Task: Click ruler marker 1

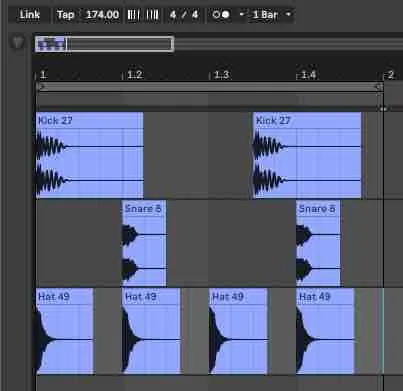Action: pyautogui.click(x=42, y=75)
